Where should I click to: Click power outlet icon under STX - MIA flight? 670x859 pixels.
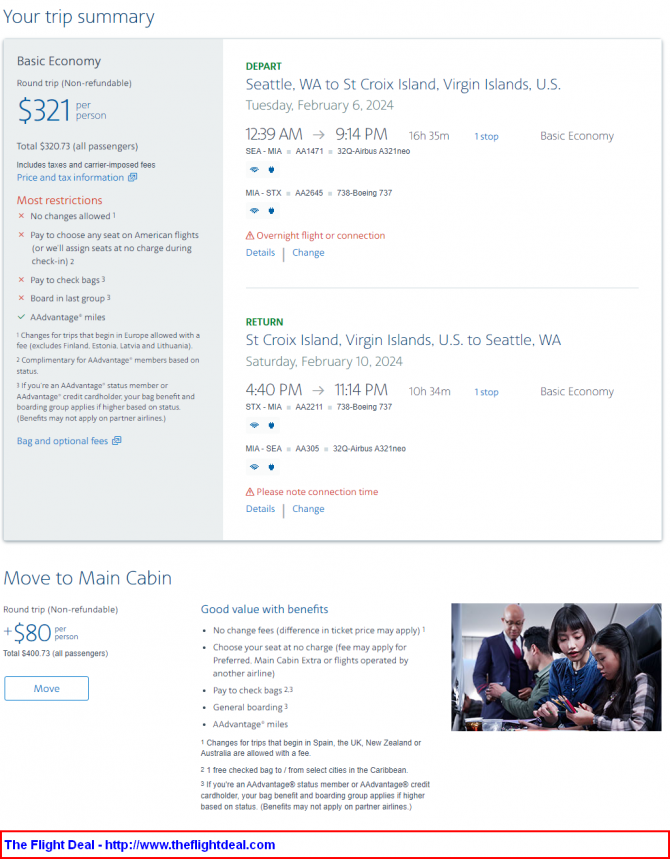point(271,425)
